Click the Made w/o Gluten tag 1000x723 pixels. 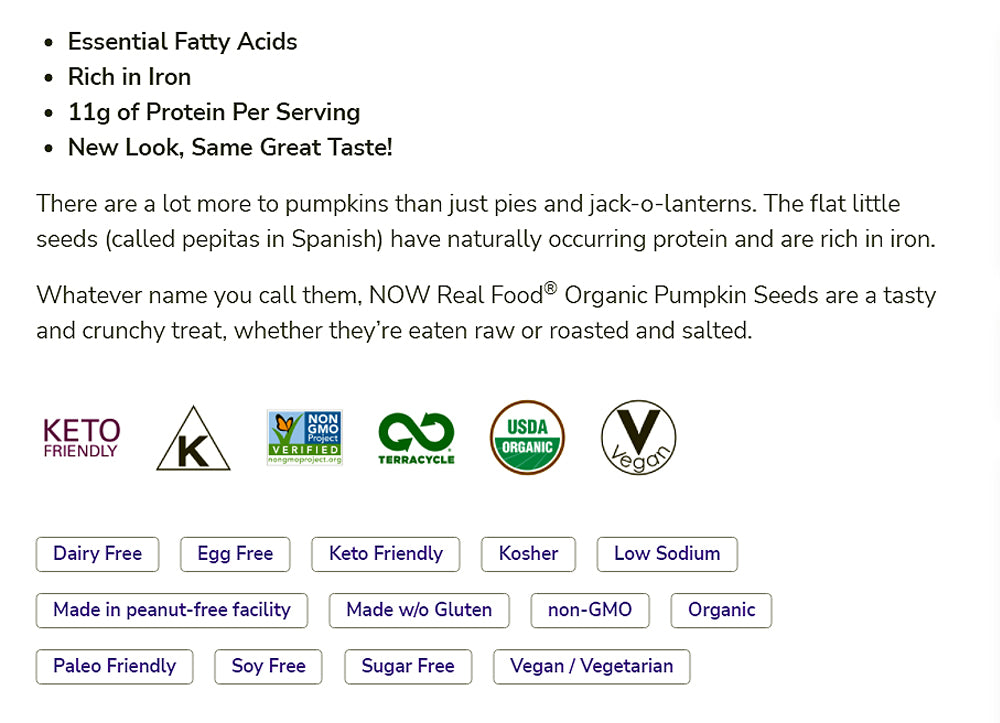coord(419,610)
